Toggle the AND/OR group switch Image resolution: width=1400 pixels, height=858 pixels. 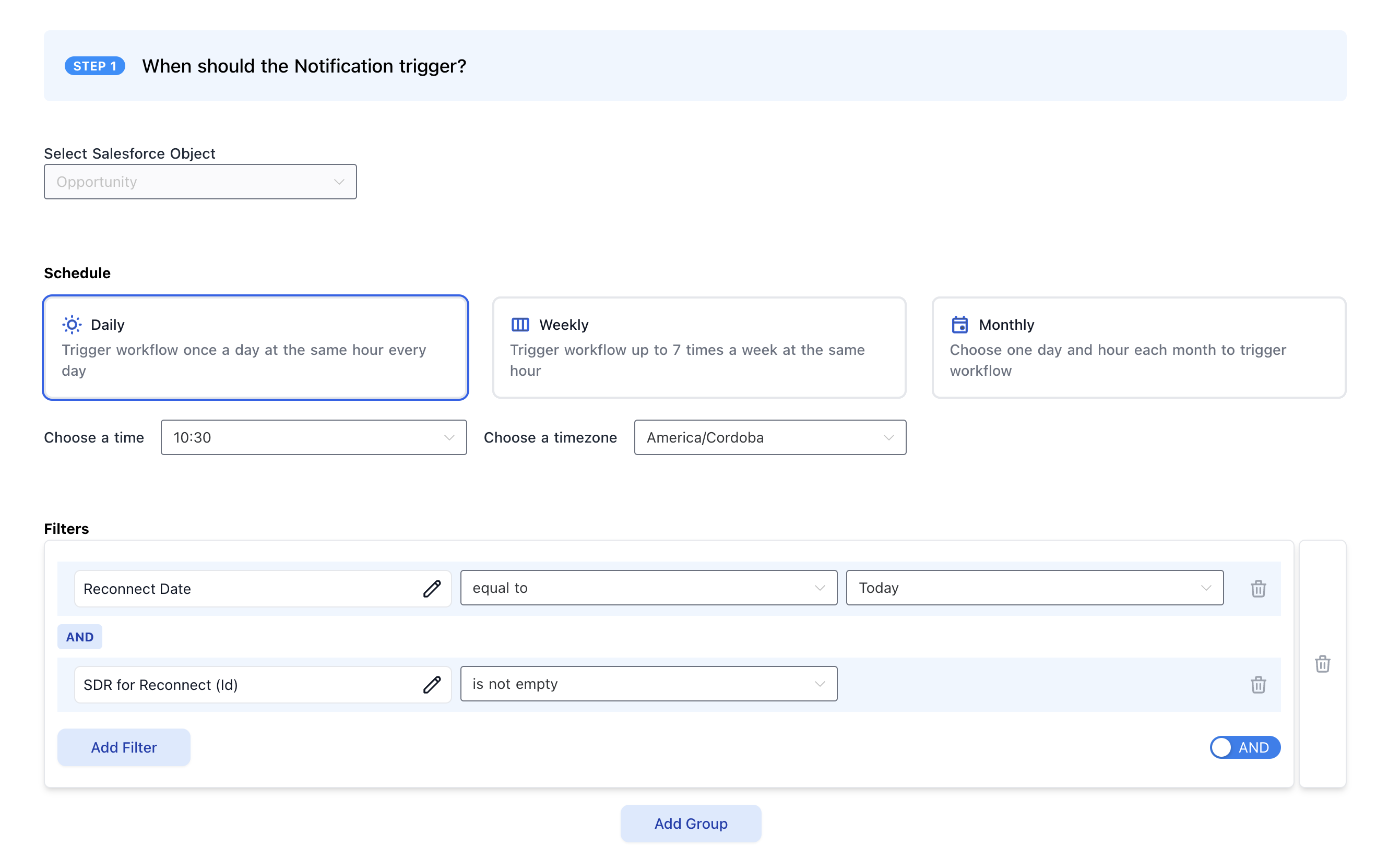tap(1244, 747)
